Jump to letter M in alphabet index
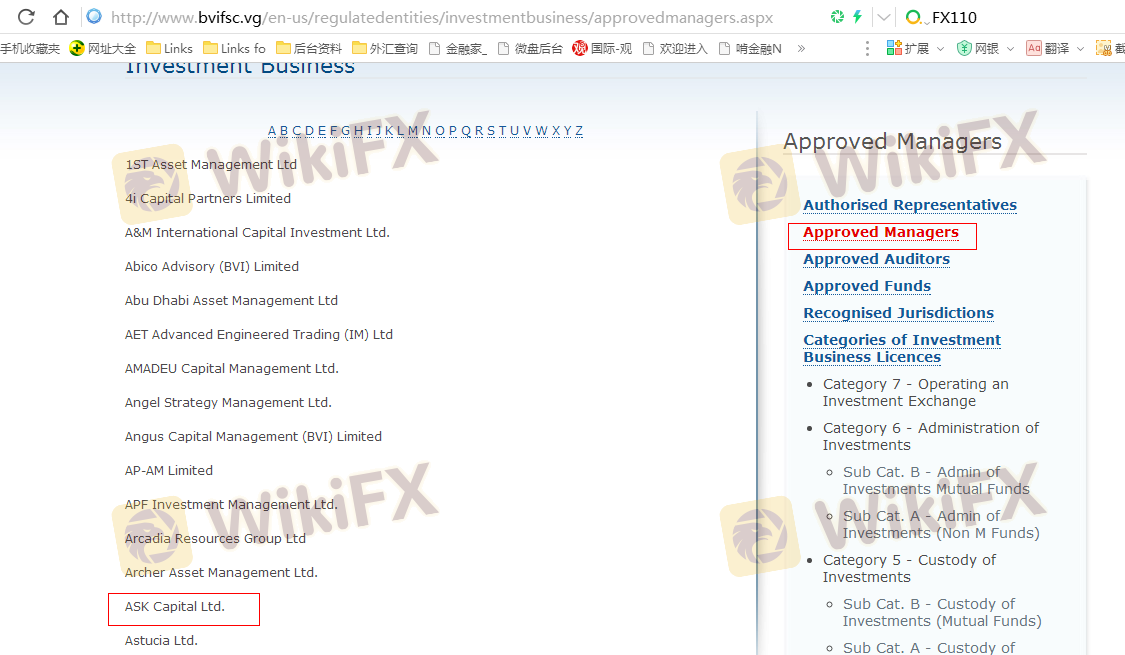This screenshot has height=655, width=1125. 412,131
